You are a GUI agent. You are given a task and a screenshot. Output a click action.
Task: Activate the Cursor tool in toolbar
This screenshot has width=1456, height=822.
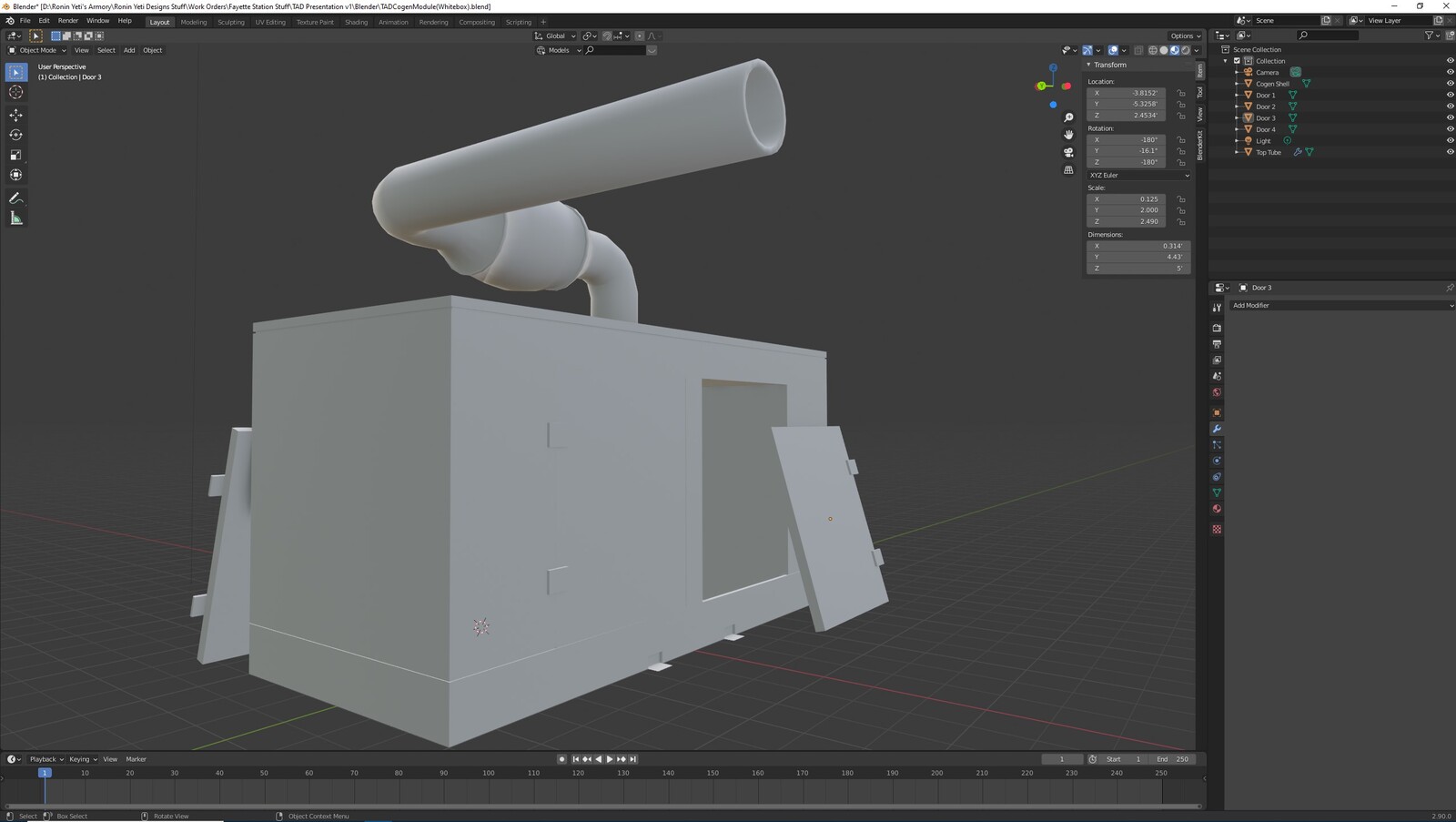pos(16,92)
